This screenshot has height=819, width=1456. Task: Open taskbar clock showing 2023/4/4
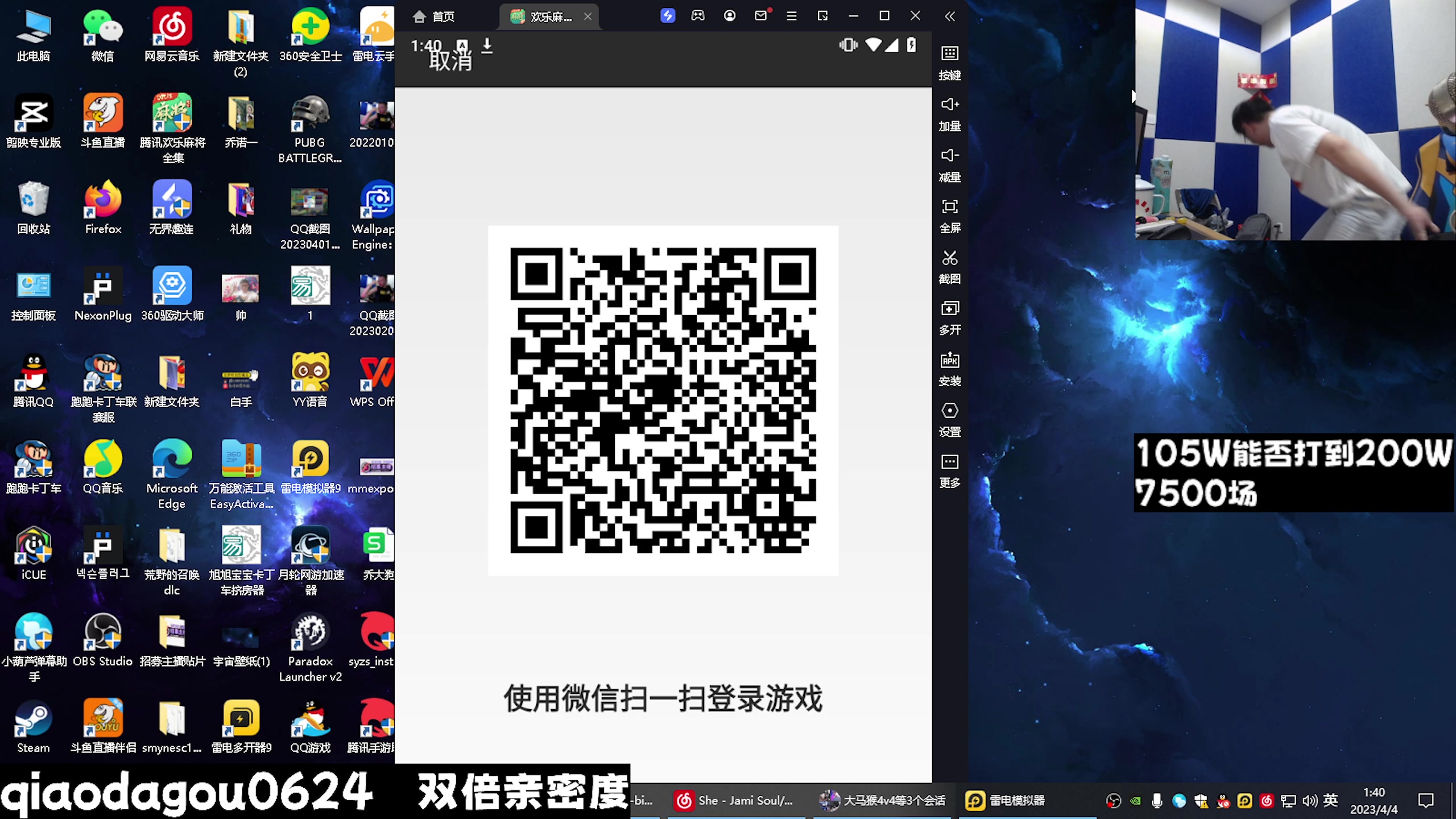click(x=1374, y=801)
